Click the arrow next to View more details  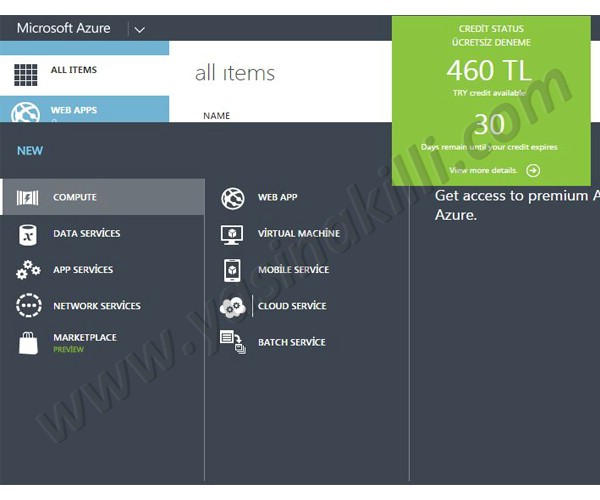532,170
